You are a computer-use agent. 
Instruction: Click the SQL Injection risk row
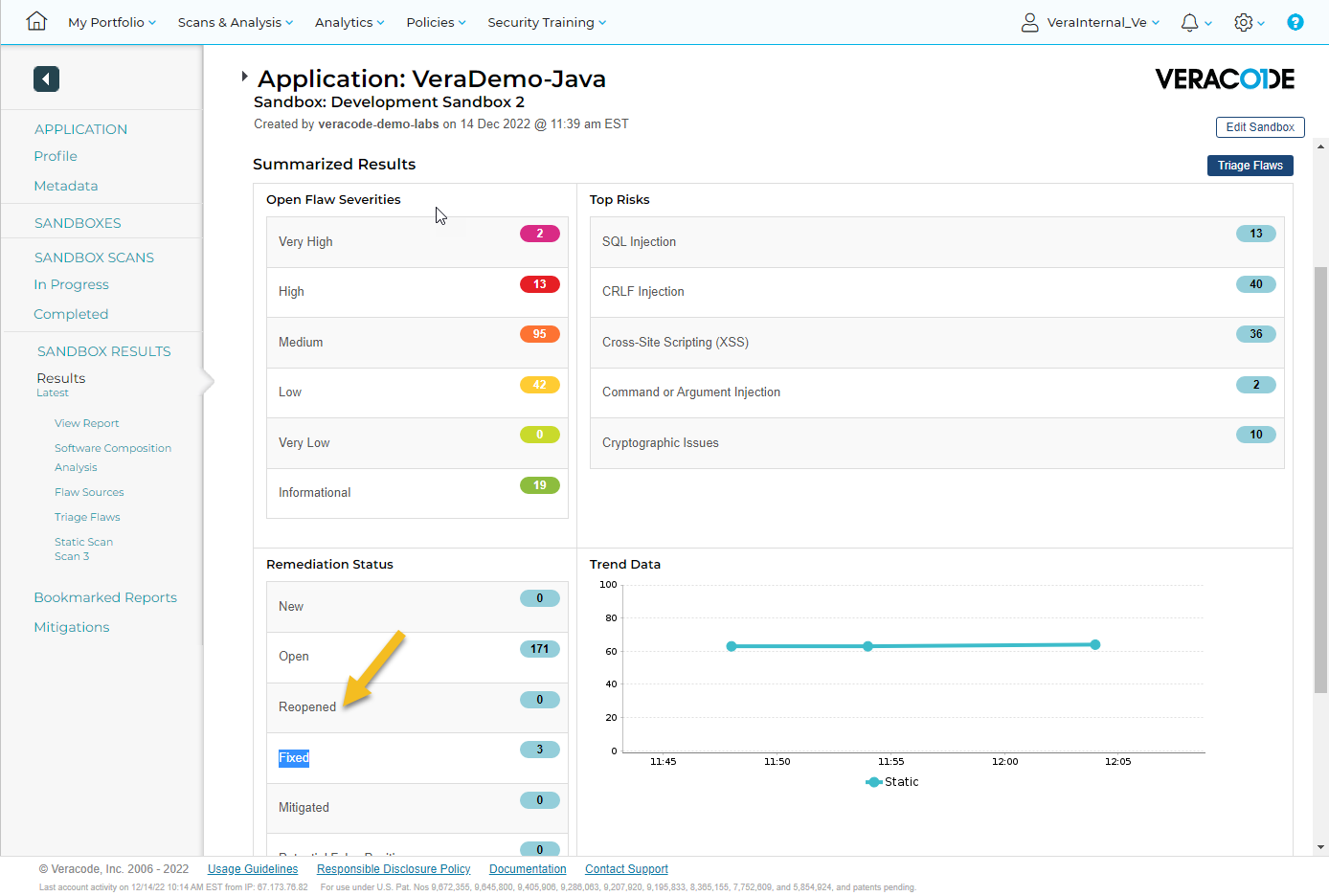pyautogui.click(x=936, y=242)
